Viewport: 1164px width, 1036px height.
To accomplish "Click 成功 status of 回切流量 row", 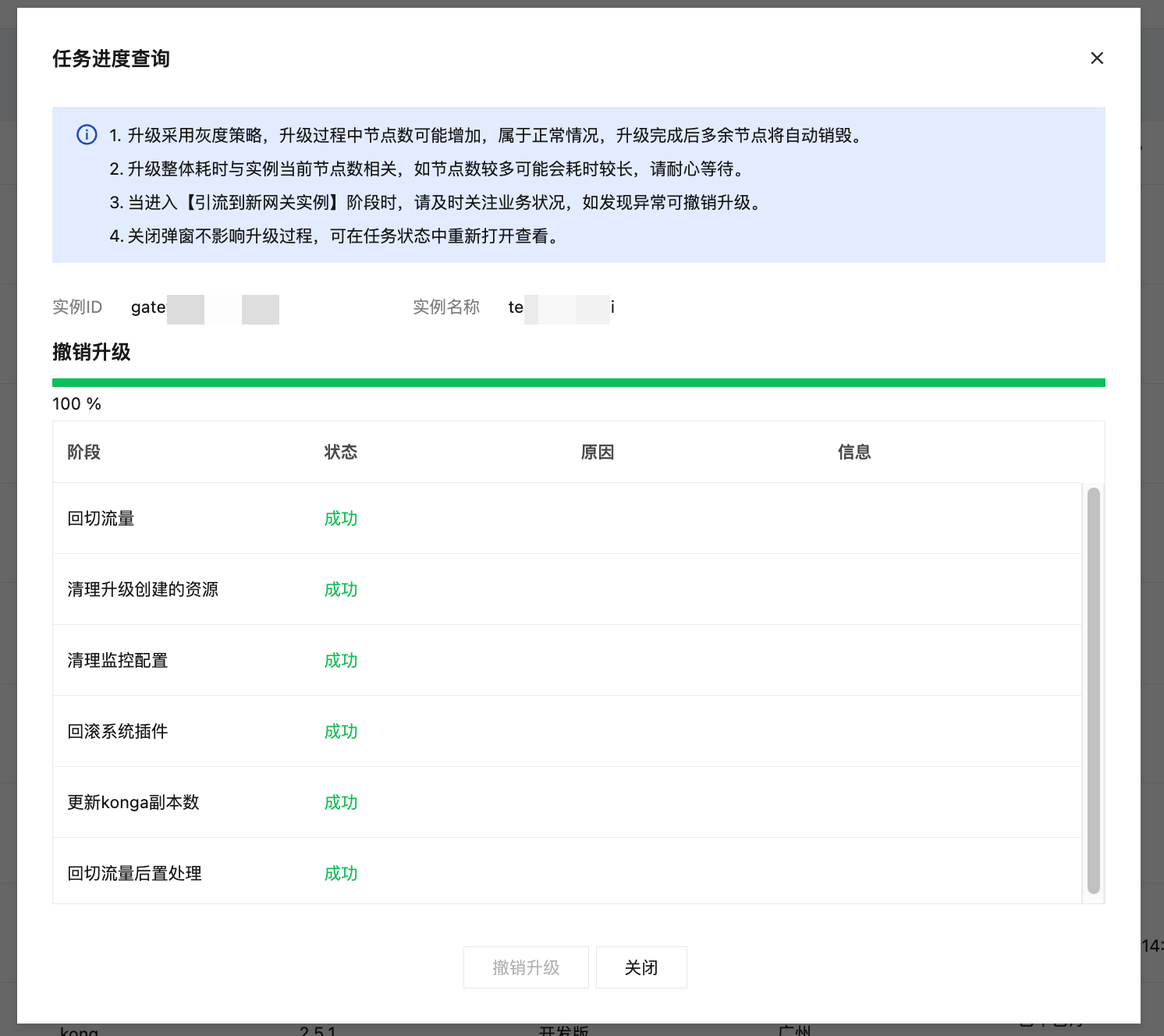I will (341, 519).
